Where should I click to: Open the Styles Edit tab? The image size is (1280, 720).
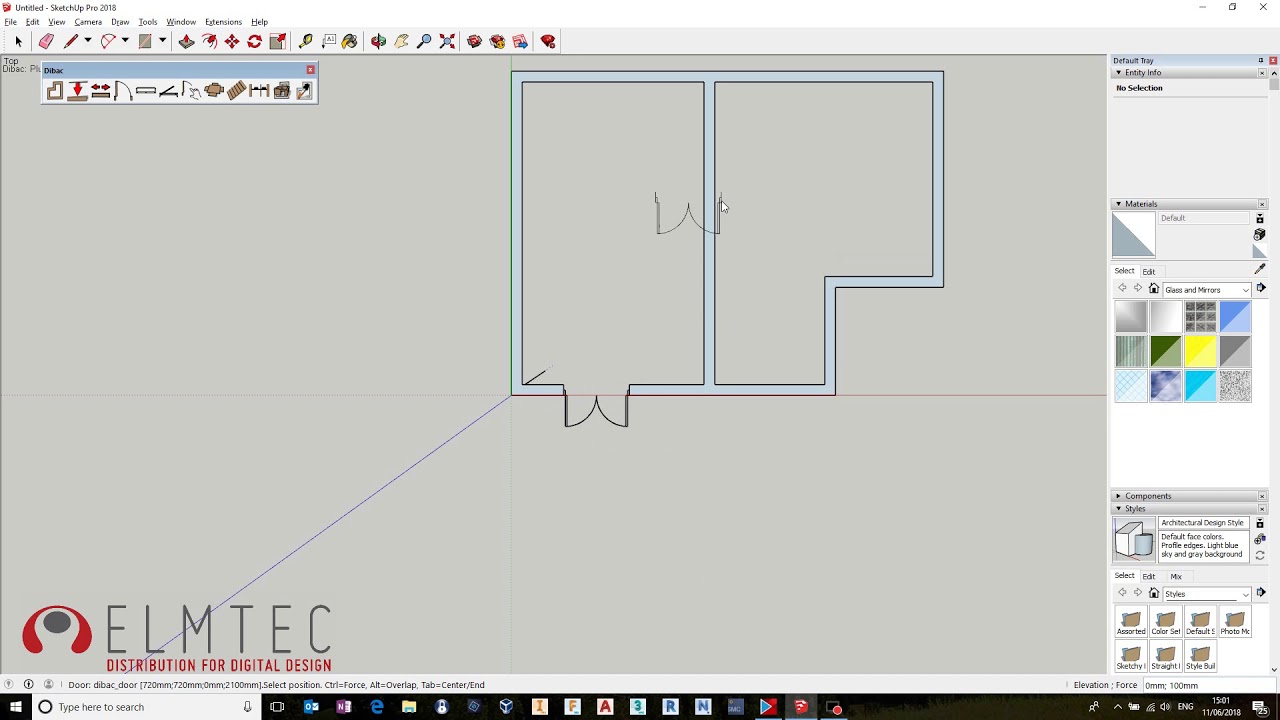1149,577
